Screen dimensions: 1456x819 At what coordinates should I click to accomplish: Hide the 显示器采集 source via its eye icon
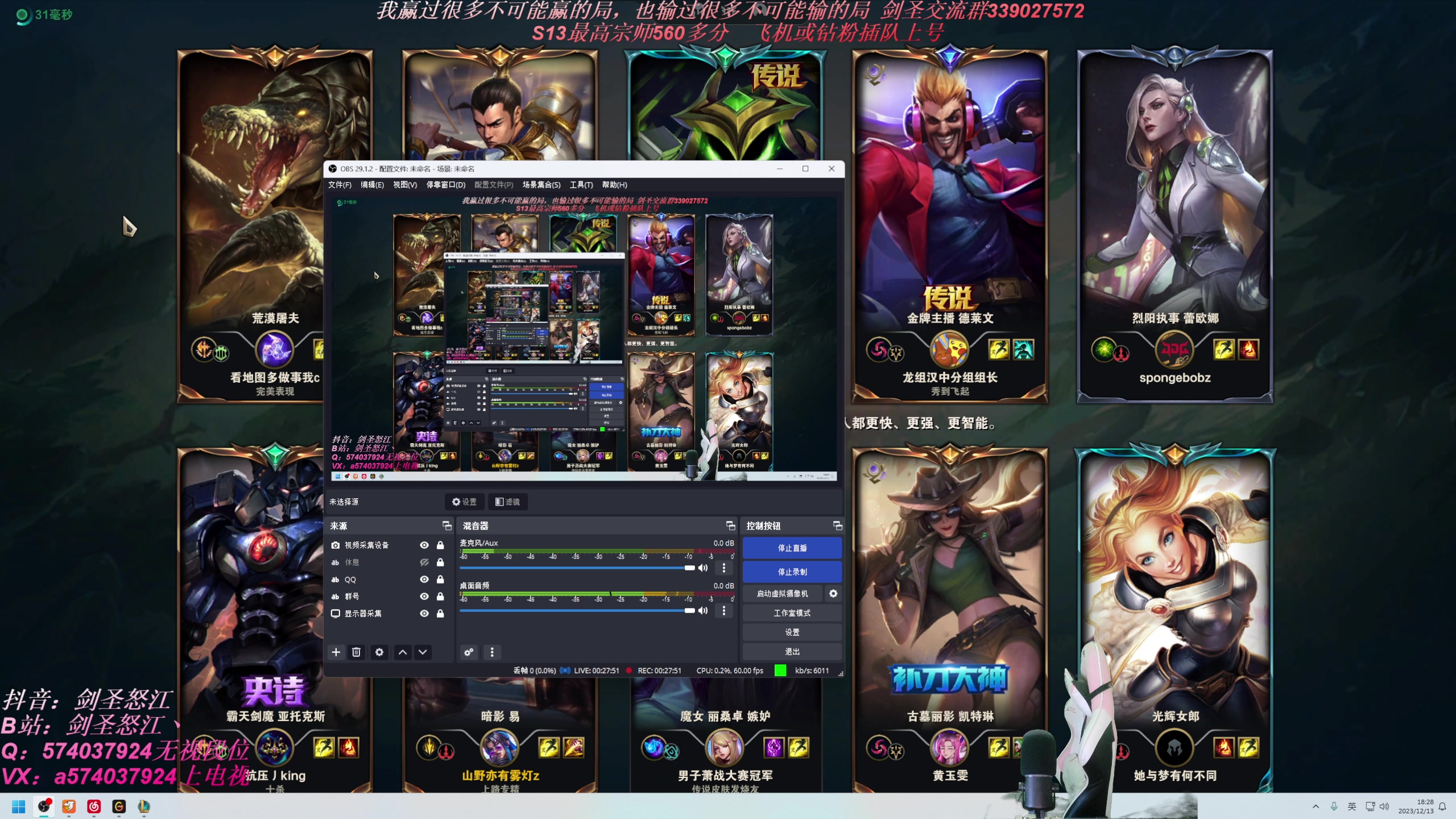(424, 613)
